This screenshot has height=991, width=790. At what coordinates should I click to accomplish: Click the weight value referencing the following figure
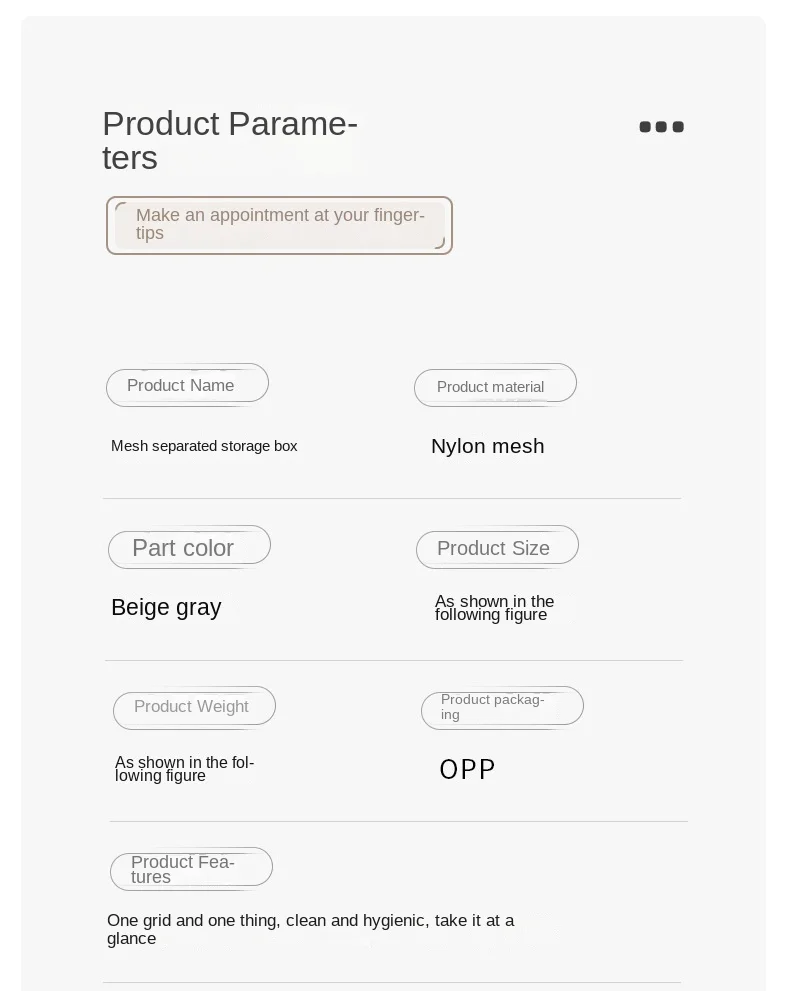(185, 769)
